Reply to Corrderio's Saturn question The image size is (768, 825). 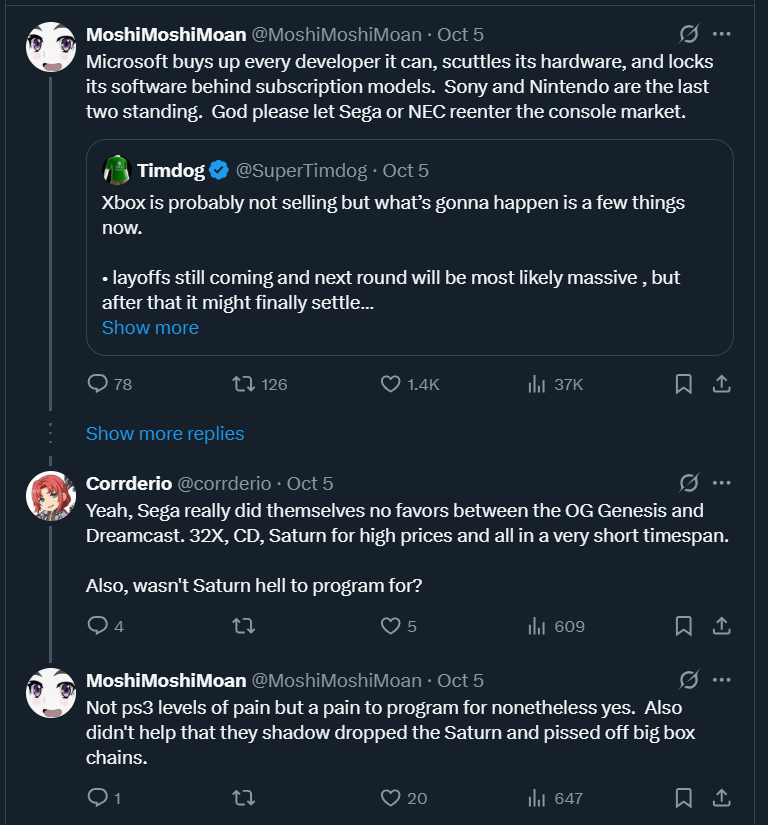pyautogui.click(x=98, y=626)
